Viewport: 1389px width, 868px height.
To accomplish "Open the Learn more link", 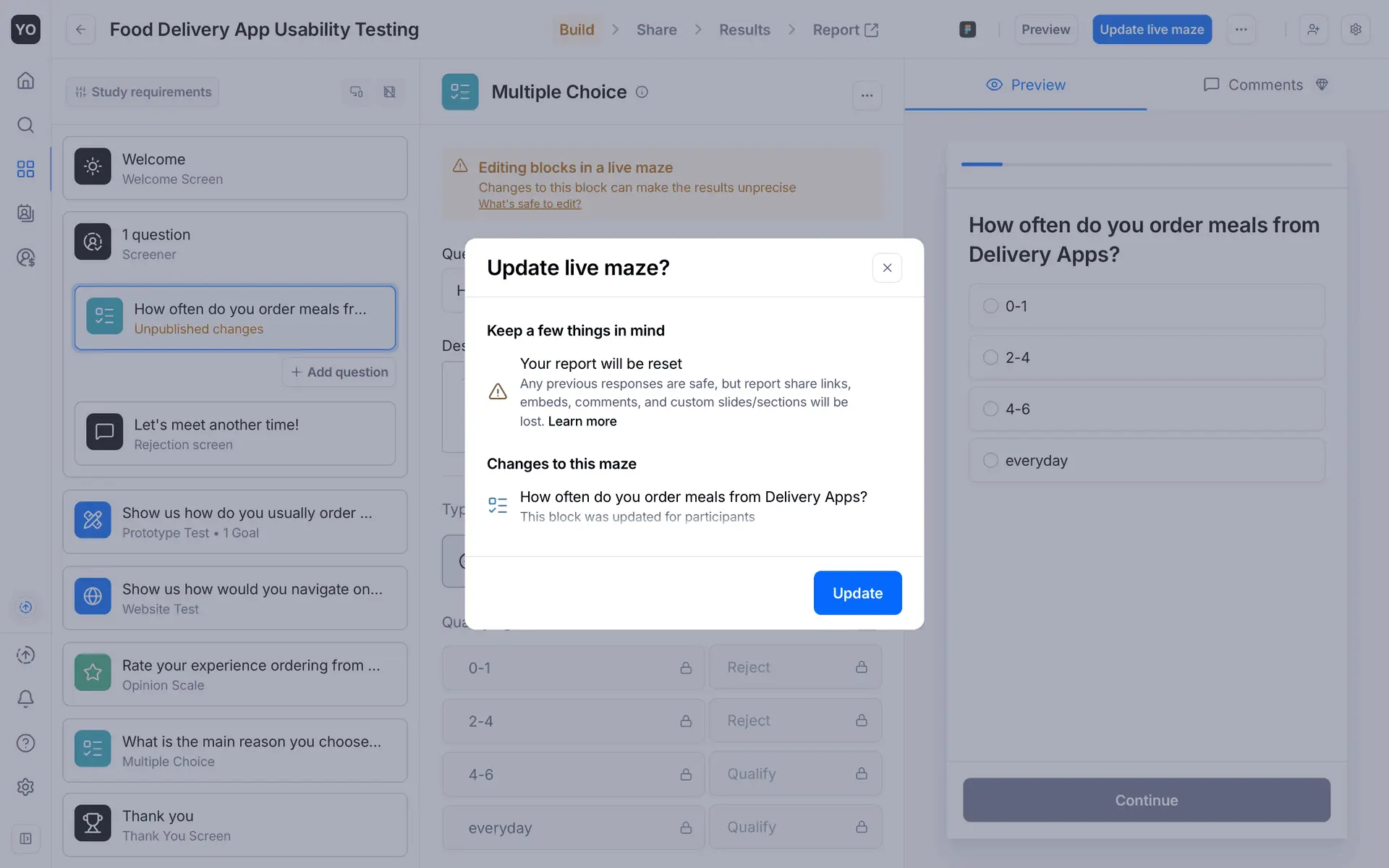I will coord(582,421).
